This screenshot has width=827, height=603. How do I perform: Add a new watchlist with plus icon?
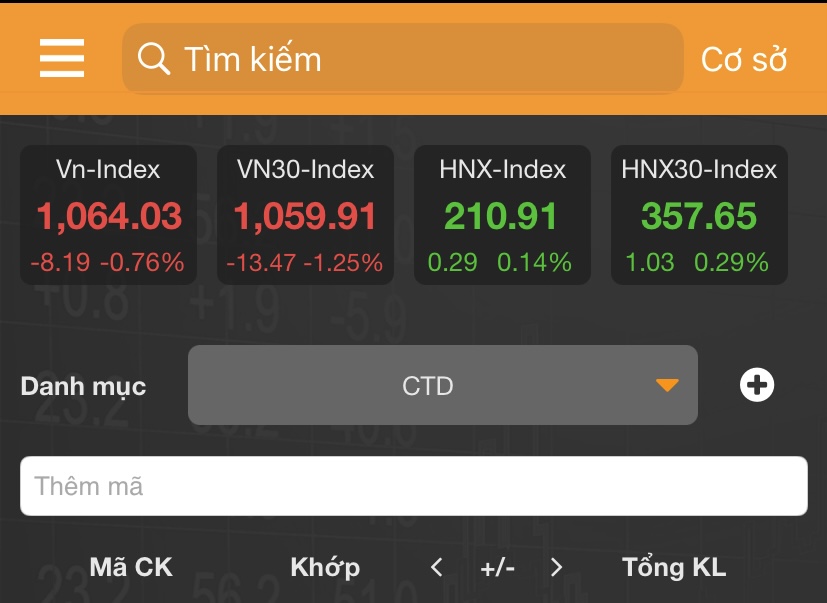[x=757, y=385]
